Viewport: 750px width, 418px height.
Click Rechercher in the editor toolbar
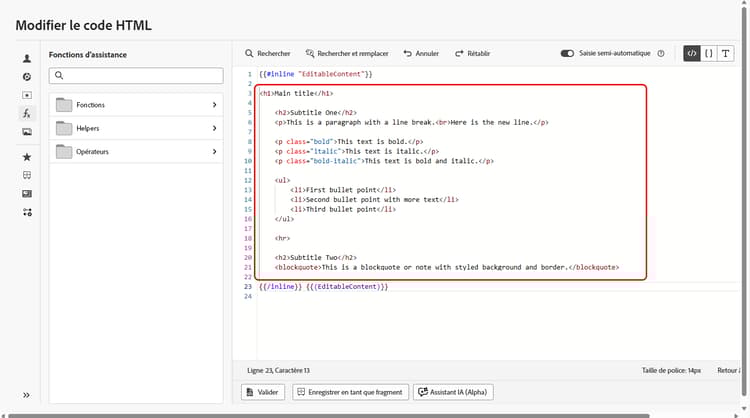click(267, 54)
